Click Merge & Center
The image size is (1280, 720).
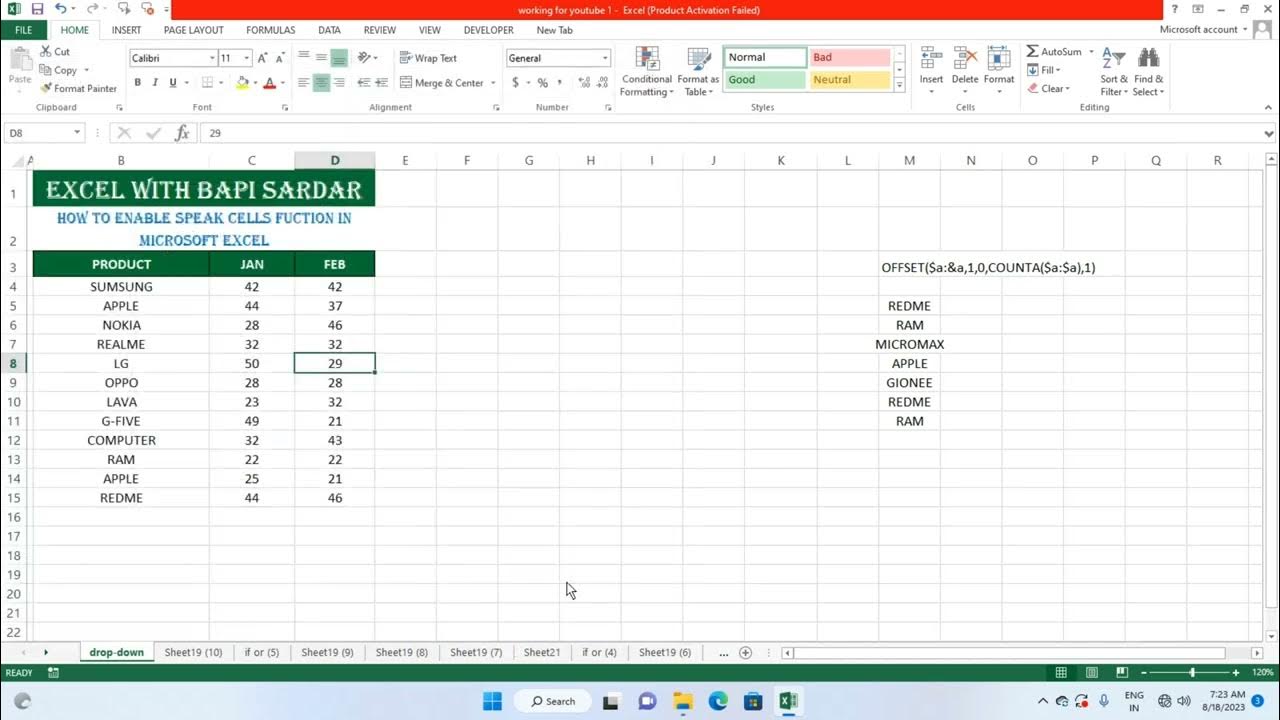442,83
